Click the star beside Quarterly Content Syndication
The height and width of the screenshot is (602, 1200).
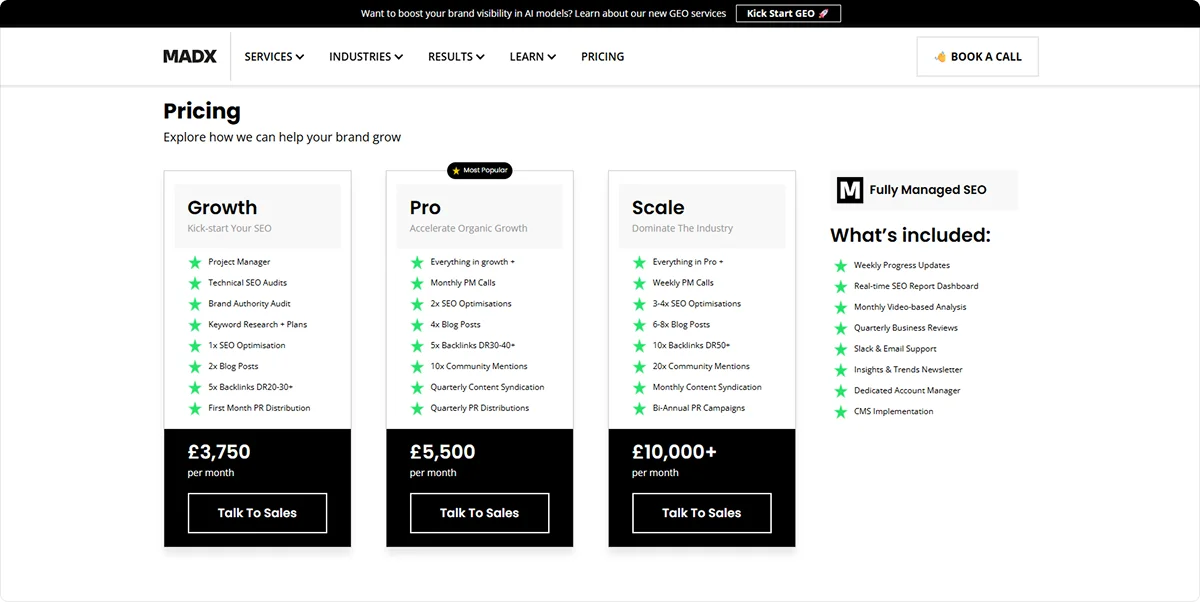(x=417, y=387)
